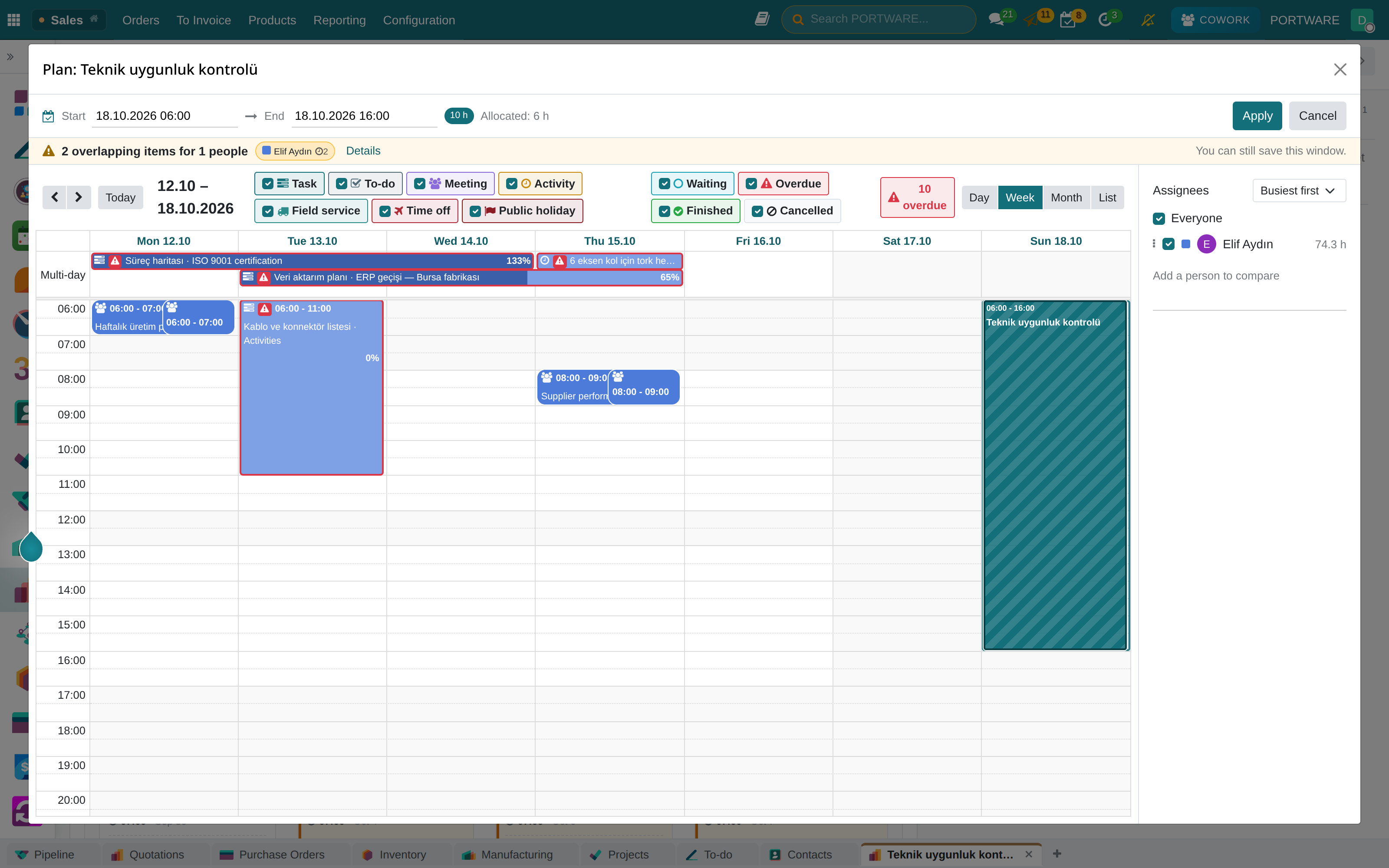The image size is (1389, 868).
Task: Close the Teknik uygunluk kont... bottom tab
Action: point(1029,854)
